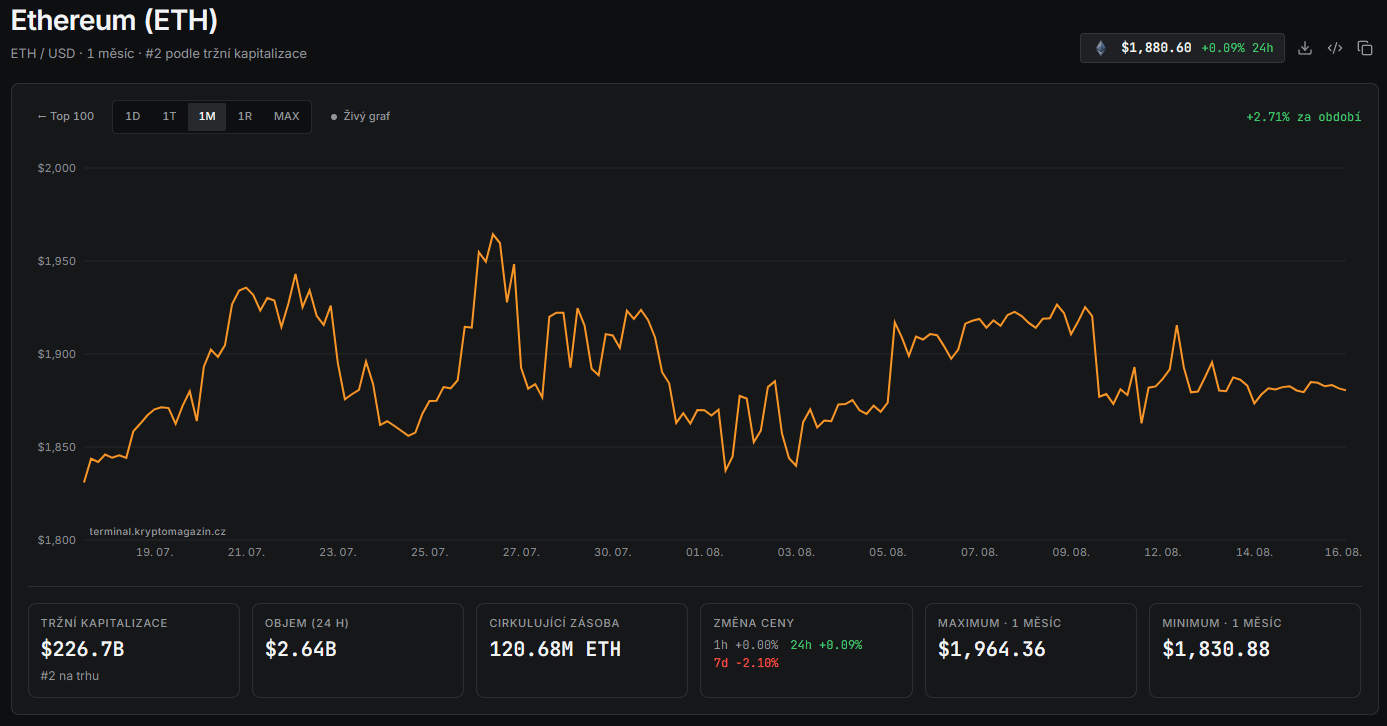Screen dimensions: 1387x726
Task: Click the 05. 08. date label
Action: coord(888,552)
